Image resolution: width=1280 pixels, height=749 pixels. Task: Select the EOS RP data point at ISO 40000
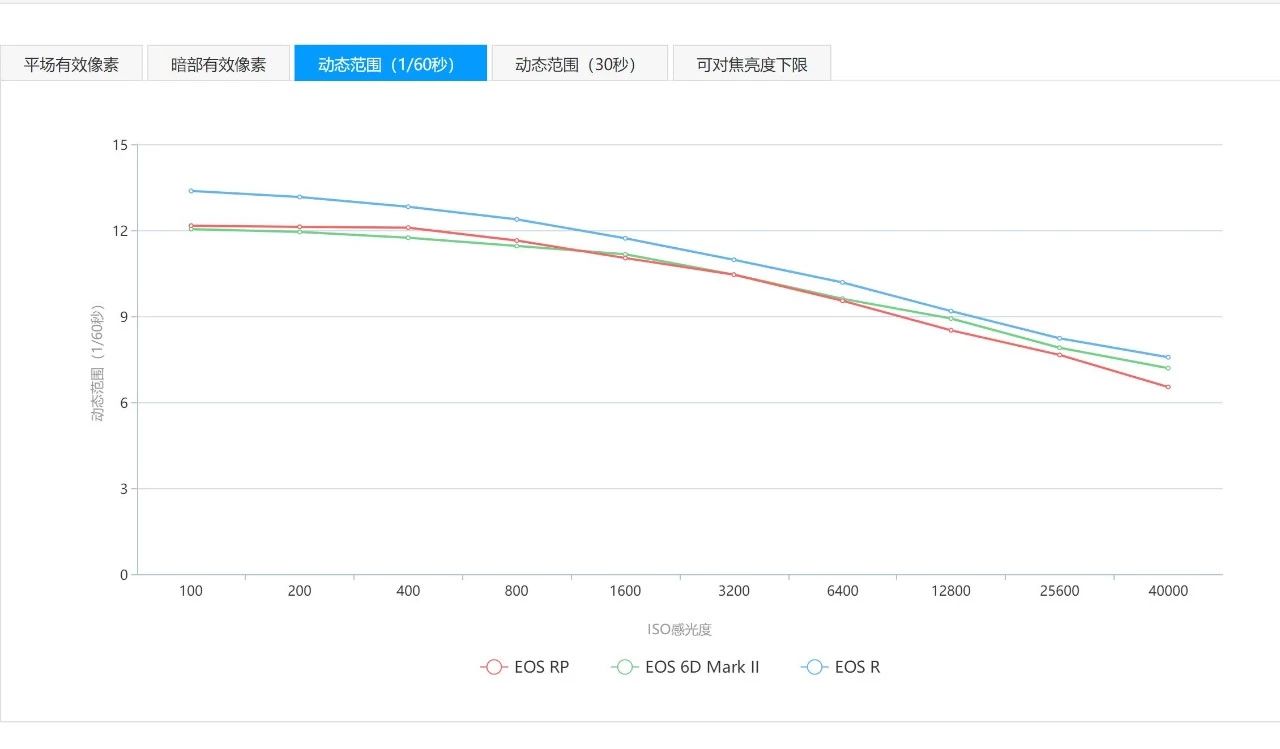1168,387
